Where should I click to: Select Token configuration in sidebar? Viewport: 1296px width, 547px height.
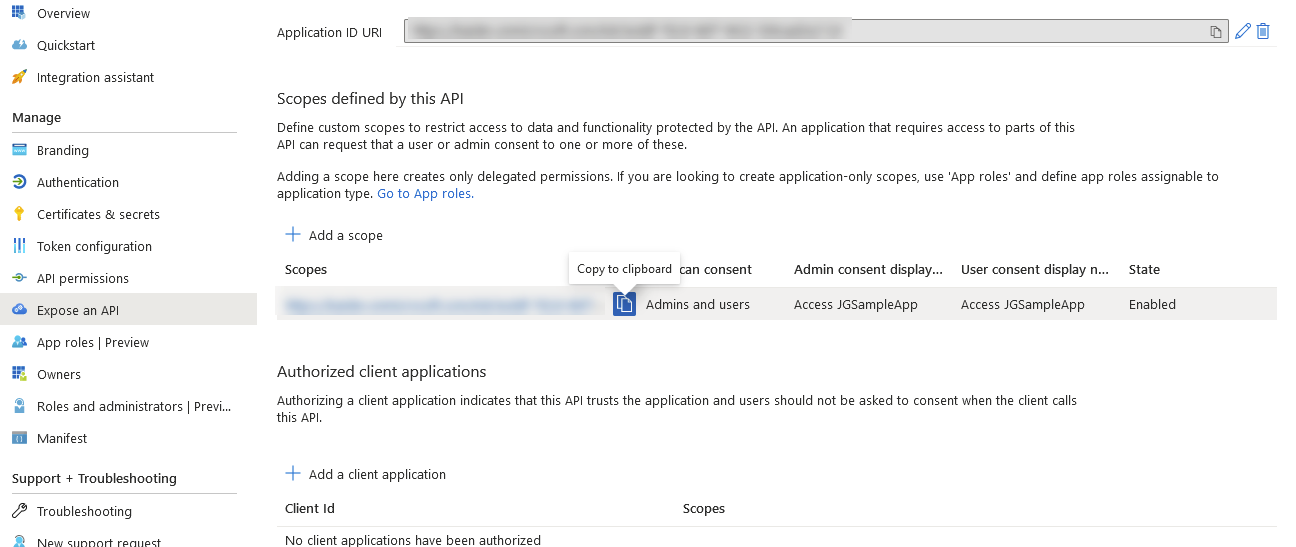pyautogui.click(x=94, y=247)
